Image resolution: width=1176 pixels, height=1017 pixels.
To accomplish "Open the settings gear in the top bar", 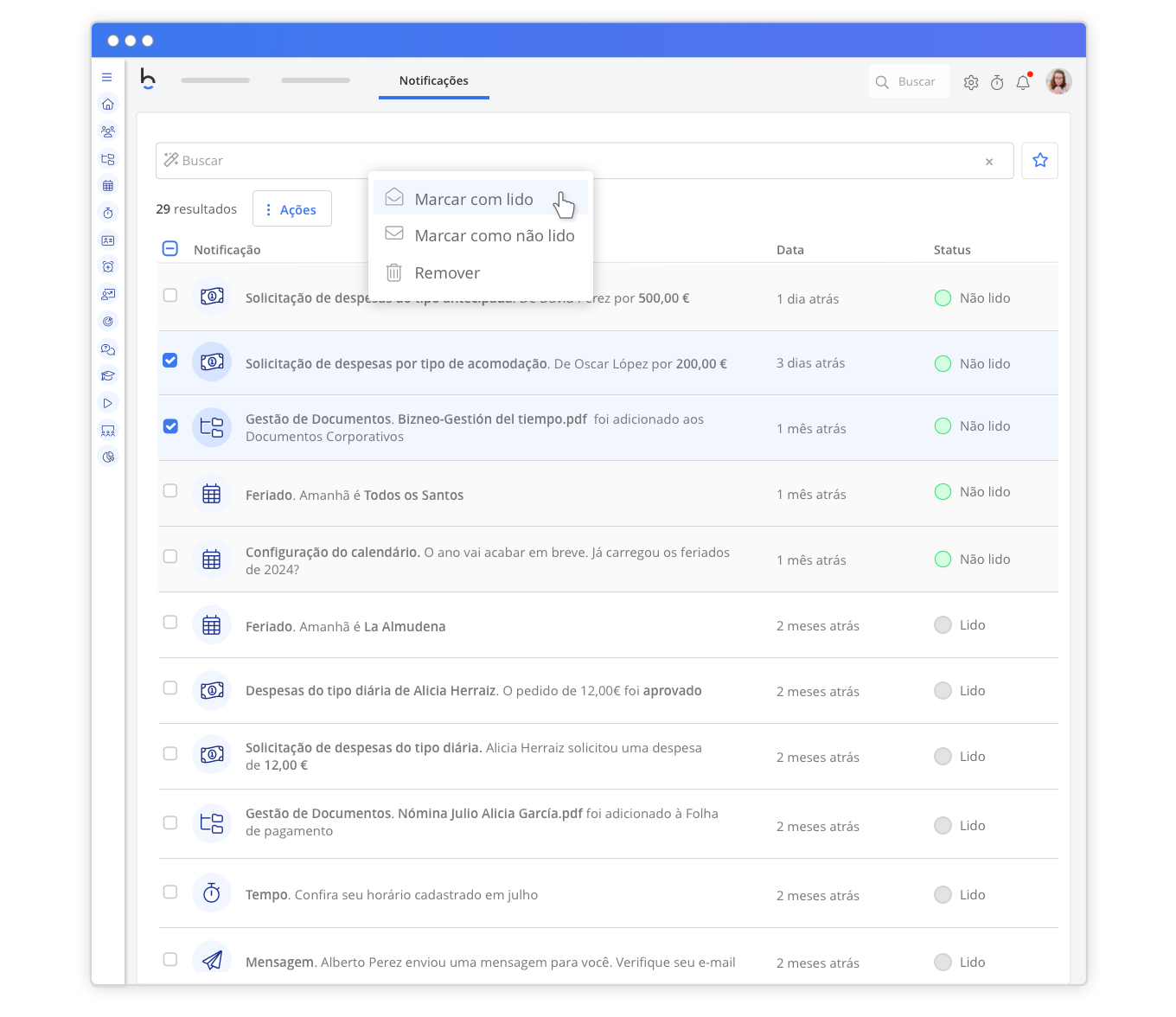I will click(x=970, y=82).
